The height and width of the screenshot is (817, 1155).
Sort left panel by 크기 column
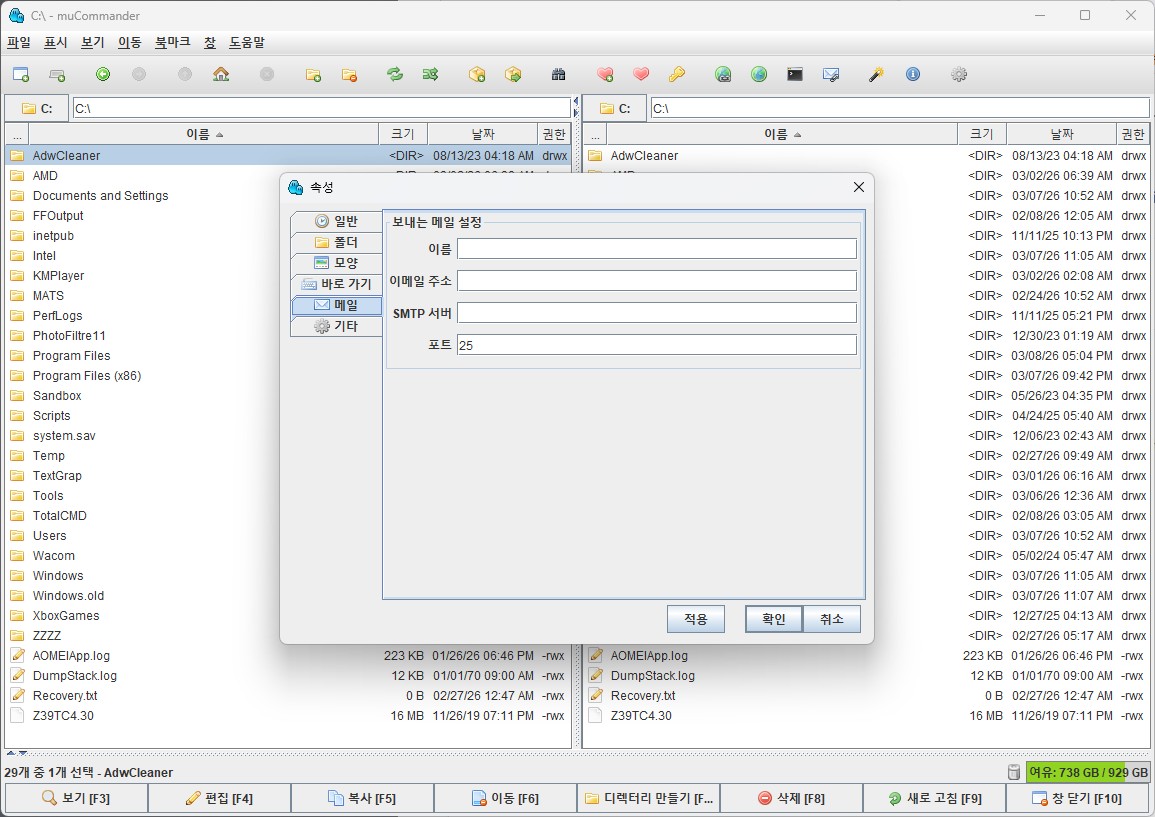[403, 134]
